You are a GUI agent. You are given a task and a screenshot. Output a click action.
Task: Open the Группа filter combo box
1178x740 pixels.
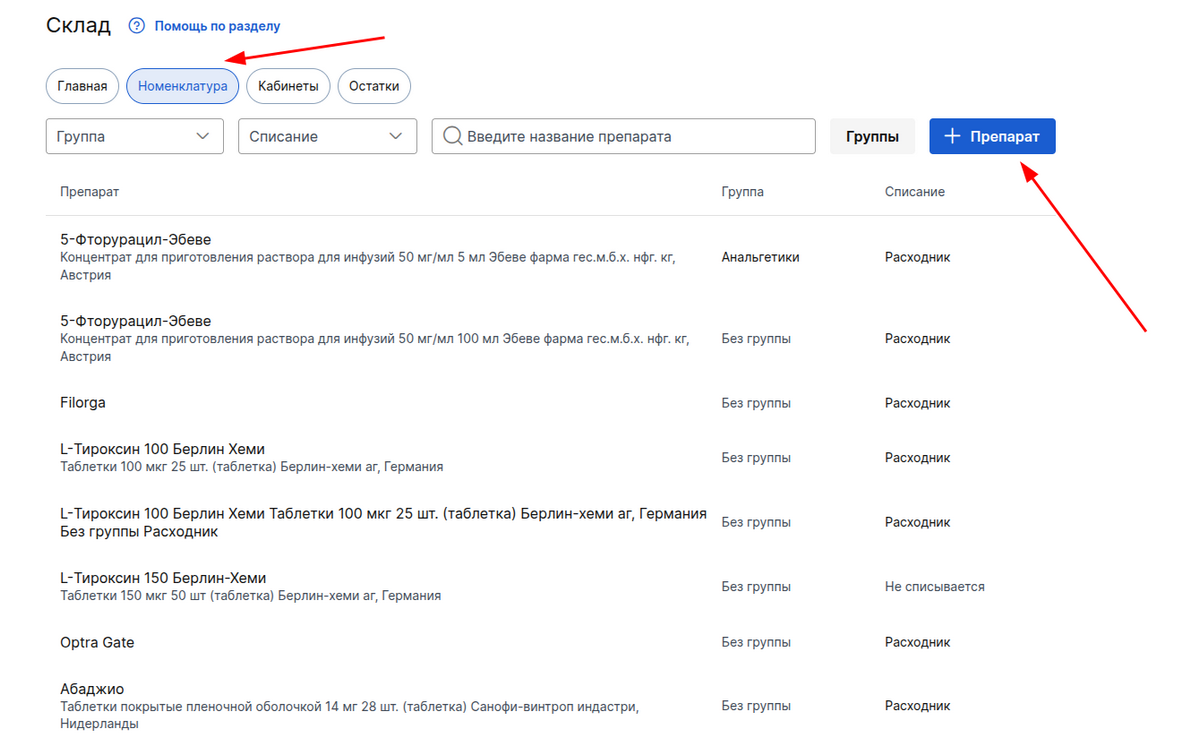click(134, 136)
